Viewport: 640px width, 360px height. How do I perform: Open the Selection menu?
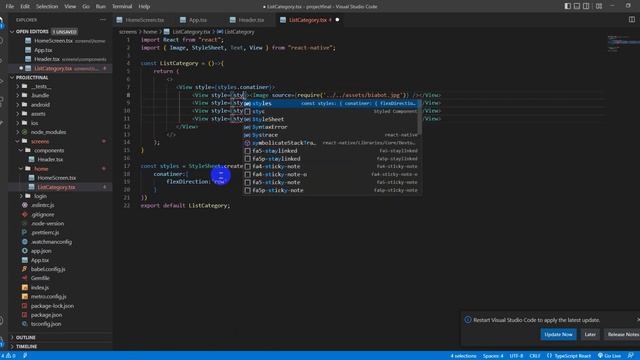pyautogui.click(x=47, y=6)
